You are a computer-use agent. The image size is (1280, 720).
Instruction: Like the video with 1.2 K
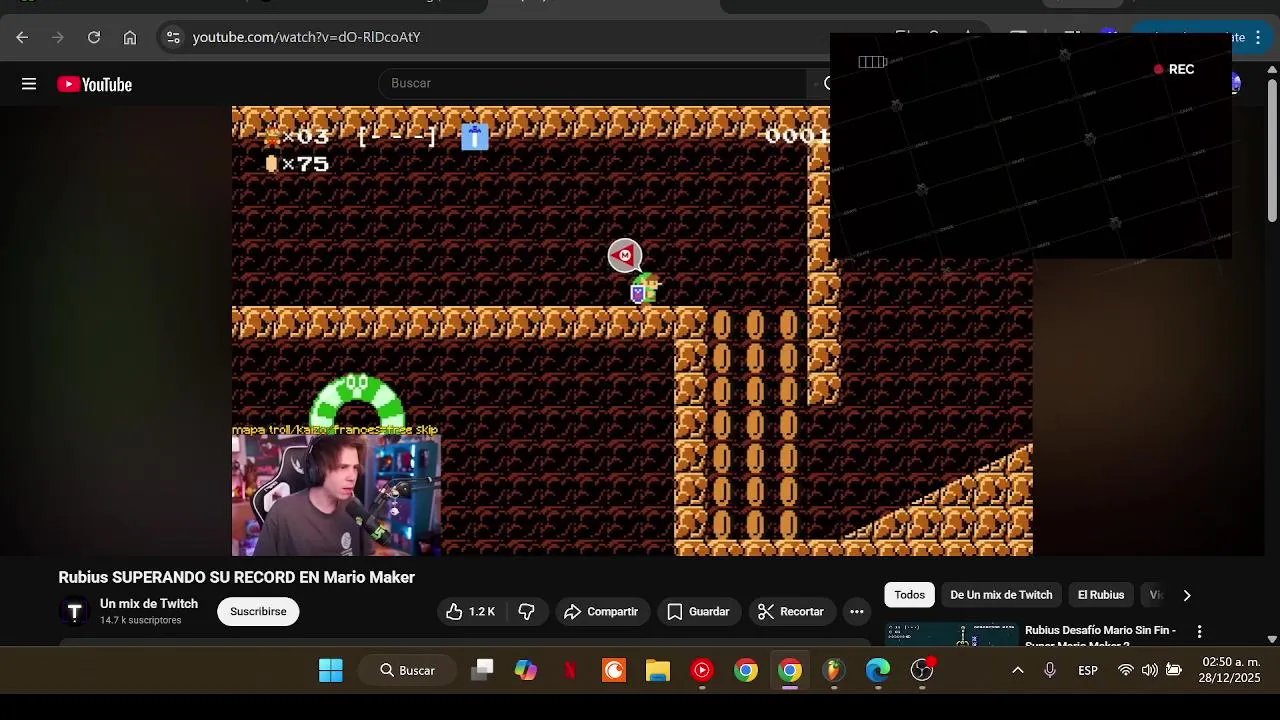[x=471, y=611]
